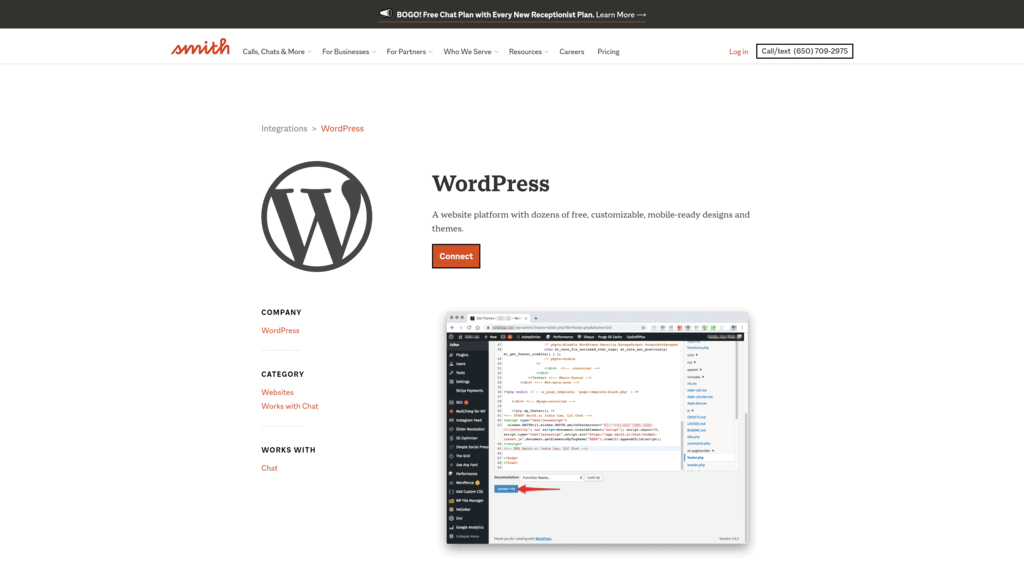Navigate to the Careers page
The height and width of the screenshot is (576, 1024).
click(571, 52)
